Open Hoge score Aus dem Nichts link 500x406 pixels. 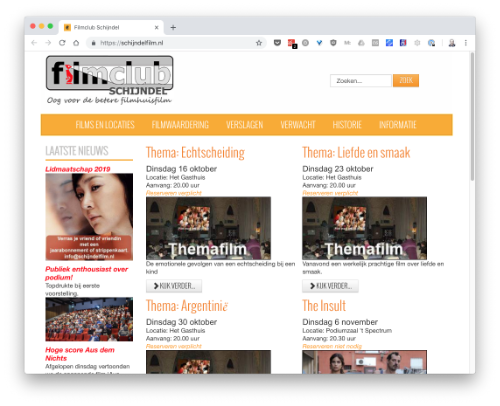click(80, 354)
